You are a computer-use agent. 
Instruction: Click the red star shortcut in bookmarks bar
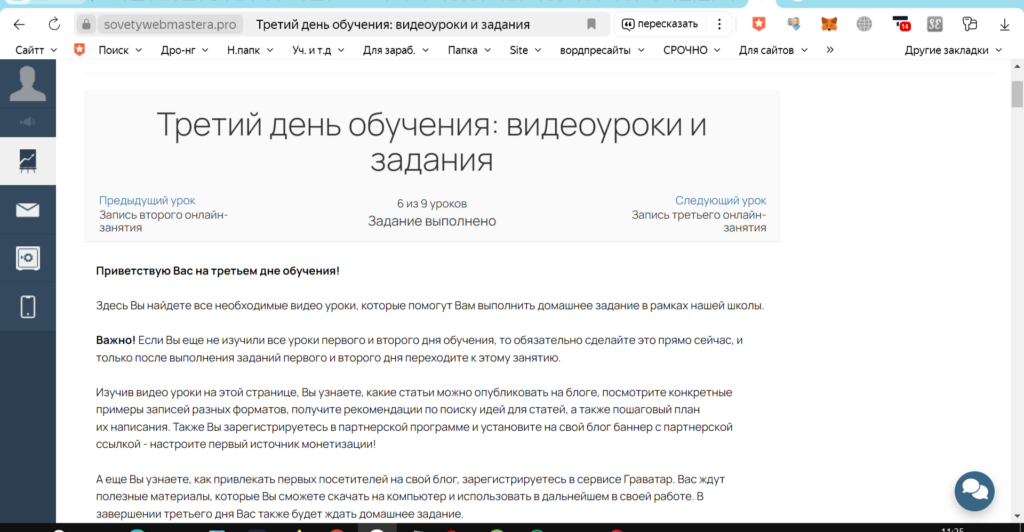[79, 50]
